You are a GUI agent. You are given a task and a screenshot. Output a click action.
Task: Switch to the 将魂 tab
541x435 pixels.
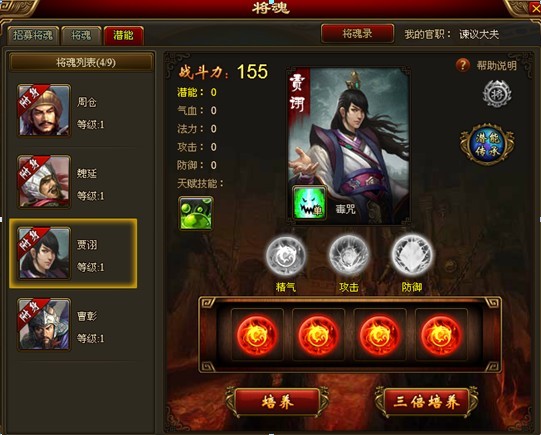[x=81, y=36]
